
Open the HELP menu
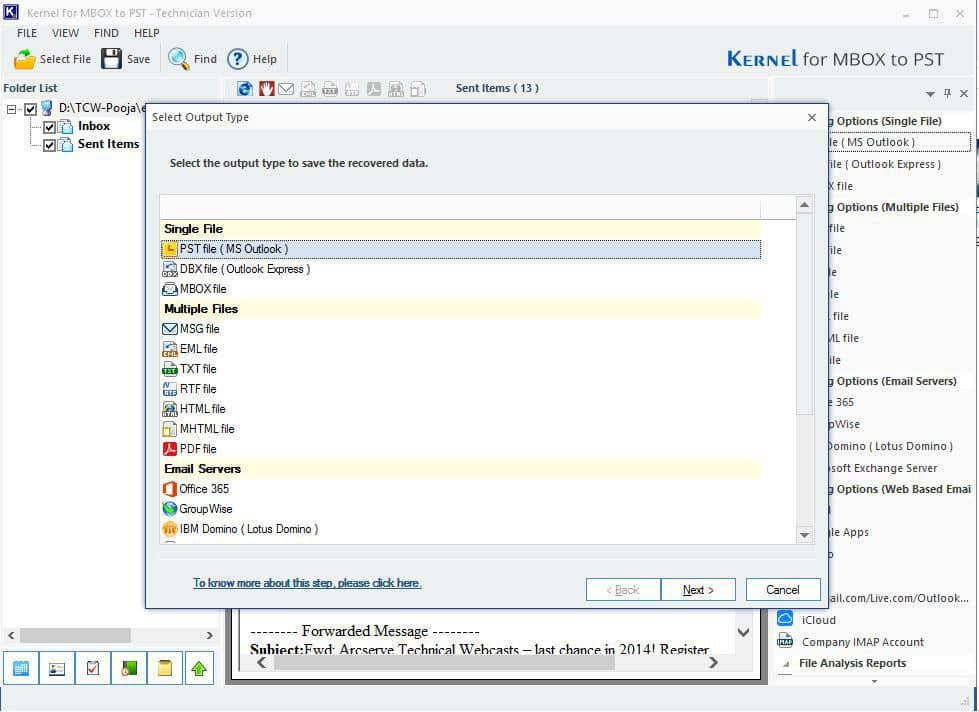click(x=147, y=33)
